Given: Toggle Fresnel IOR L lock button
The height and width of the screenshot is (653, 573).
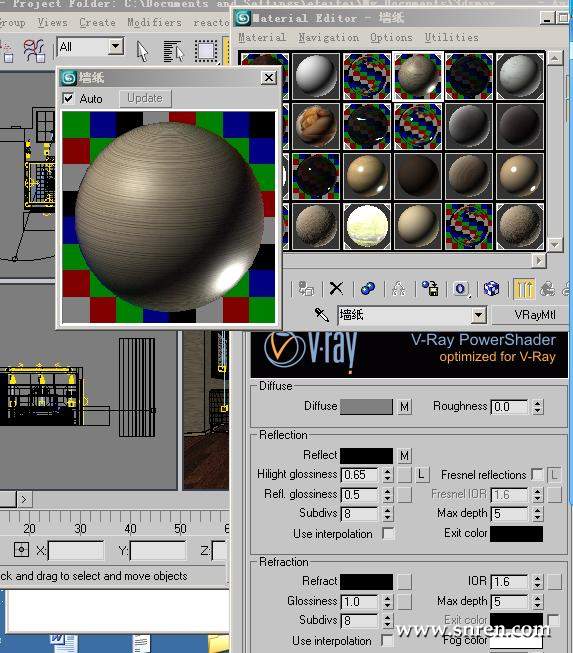Looking at the screenshot, I should [x=554, y=474].
